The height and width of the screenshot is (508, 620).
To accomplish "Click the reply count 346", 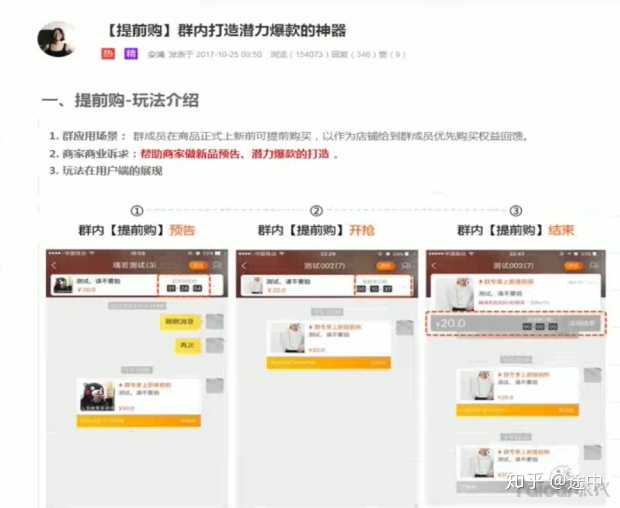I will pos(363,54).
